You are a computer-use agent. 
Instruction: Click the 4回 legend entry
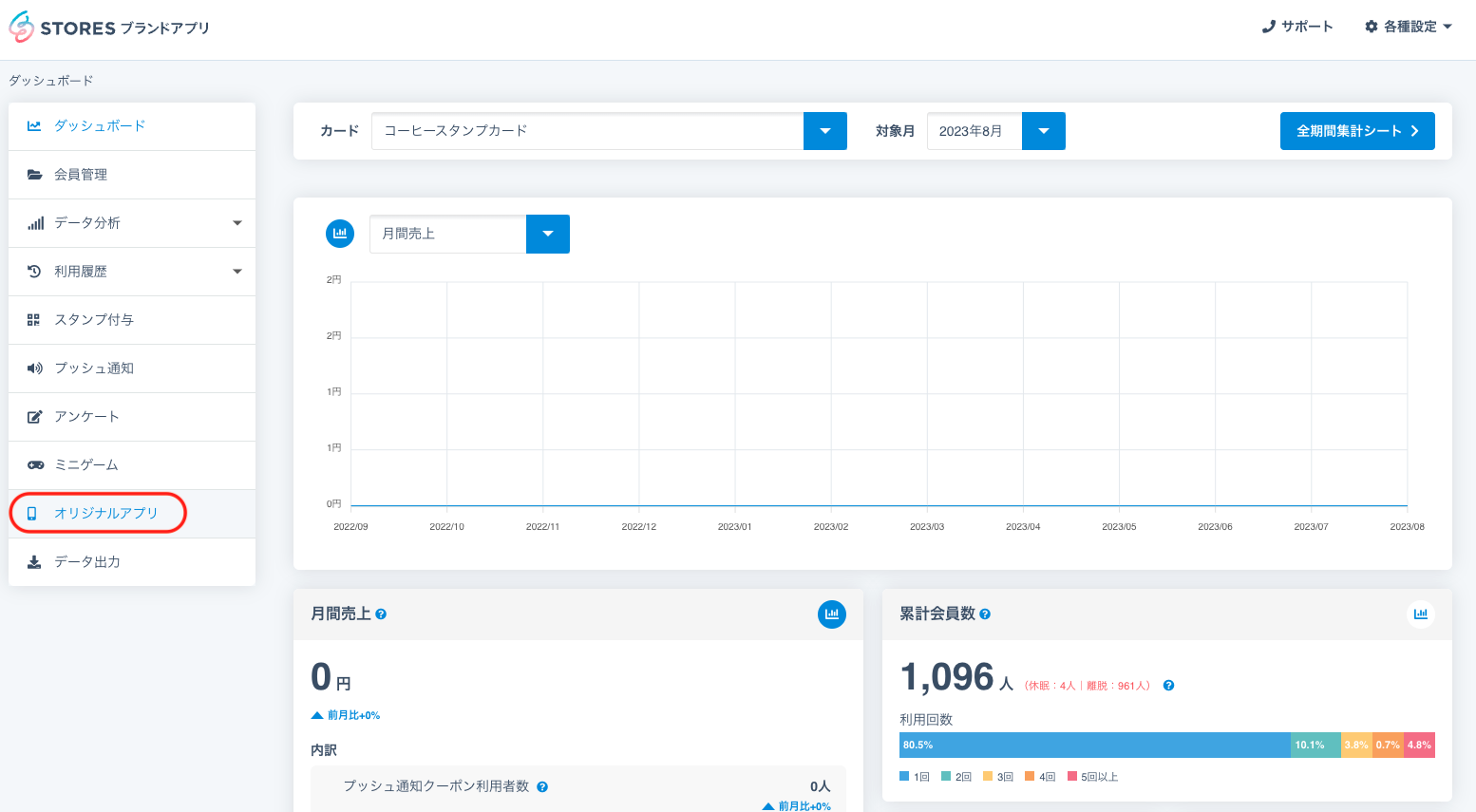click(x=1040, y=777)
